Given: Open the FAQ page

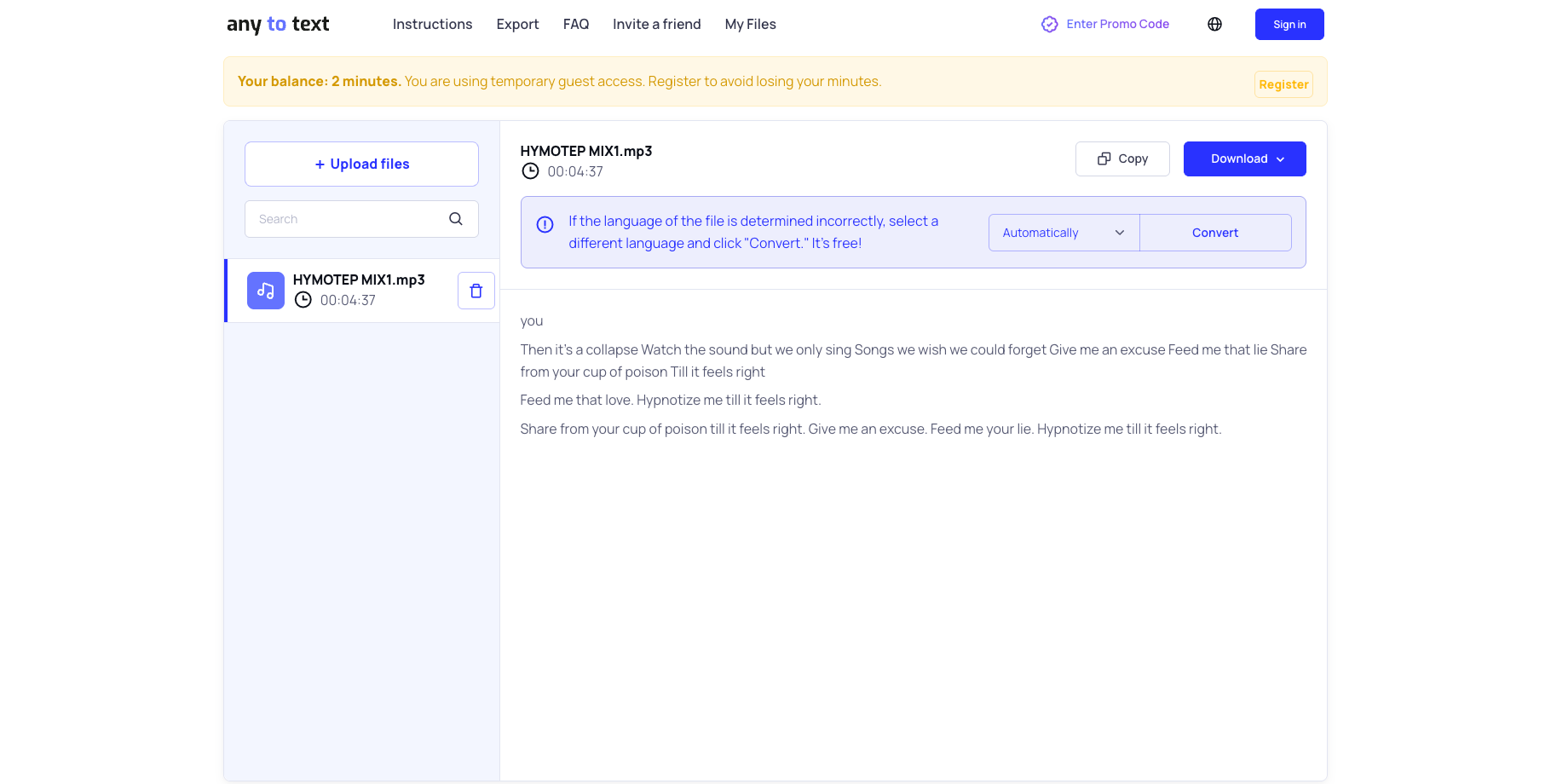Looking at the screenshot, I should point(575,24).
